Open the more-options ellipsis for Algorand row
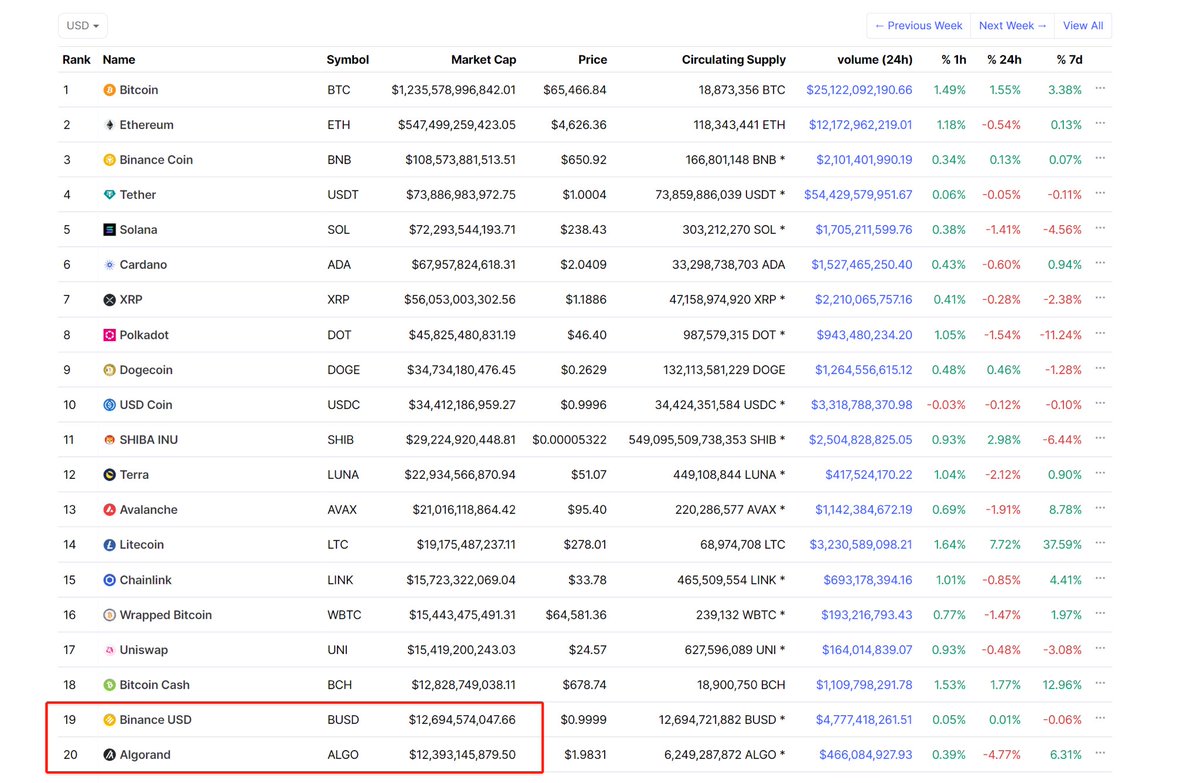This screenshot has width=1200, height=783. tap(1100, 754)
